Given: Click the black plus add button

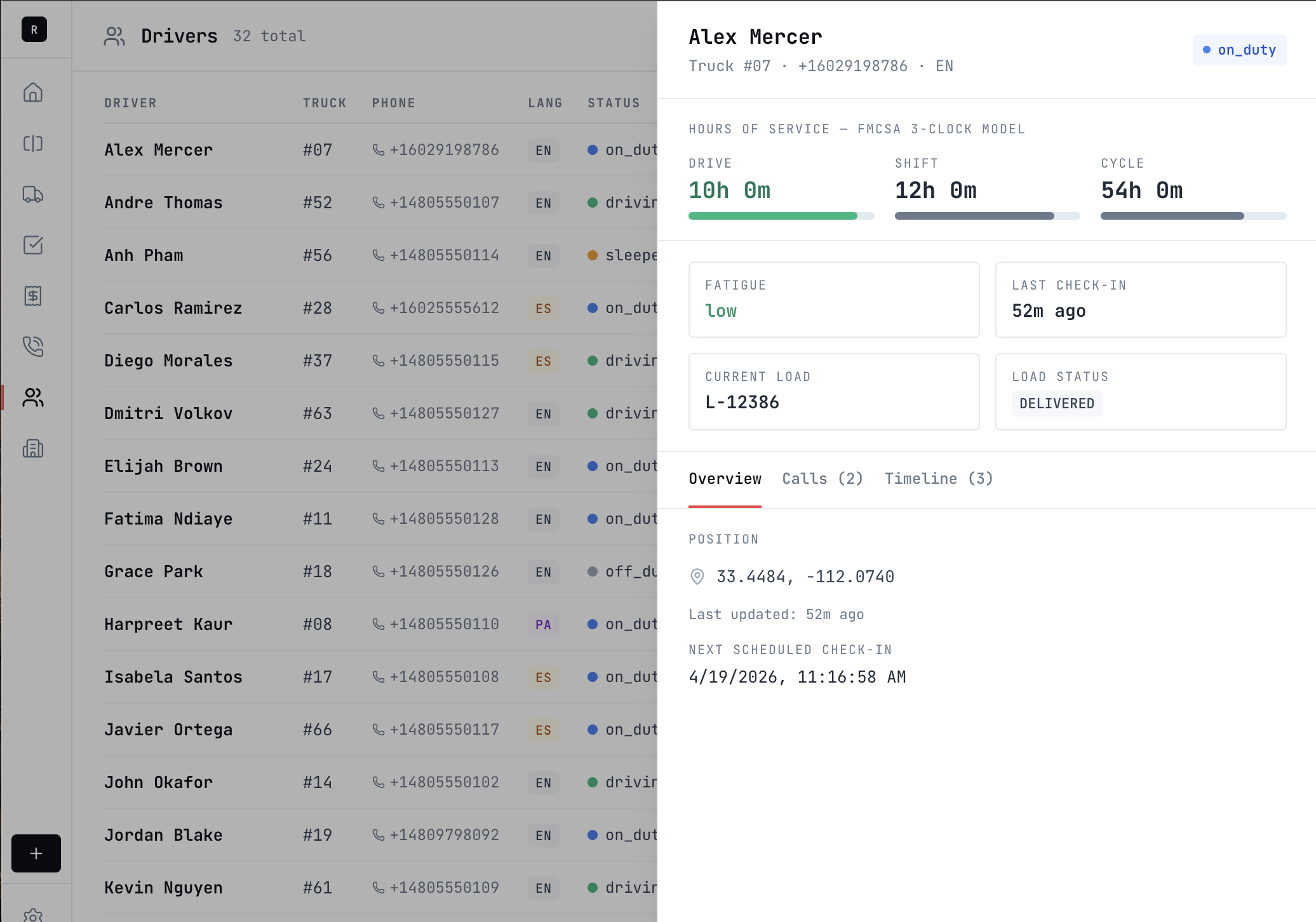Looking at the screenshot, I should [36, 853].
